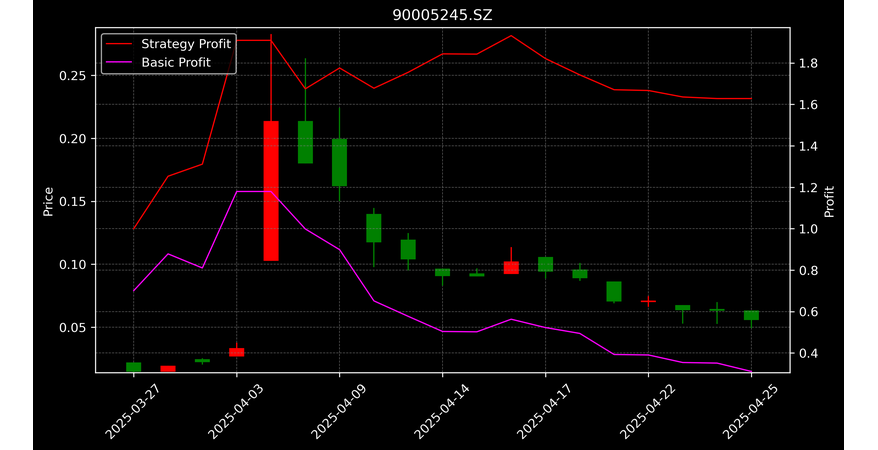The image size is (878, 450).
Task: Select the Strategy Profit legend label
Action: coord(186,44)
